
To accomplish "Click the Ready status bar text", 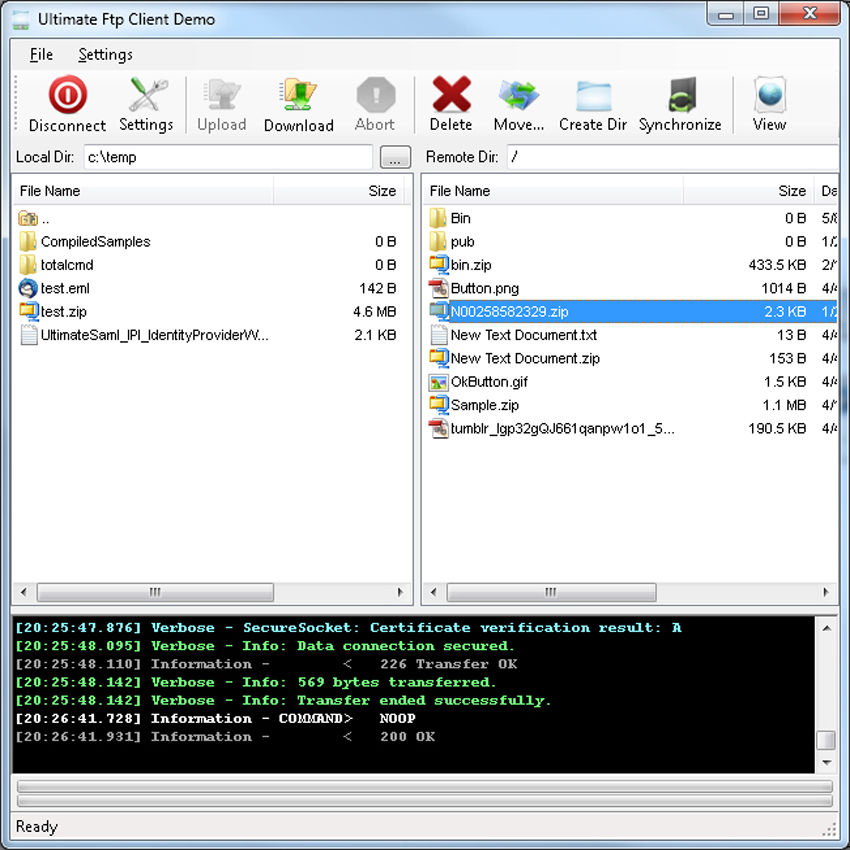I will (37, 826).
